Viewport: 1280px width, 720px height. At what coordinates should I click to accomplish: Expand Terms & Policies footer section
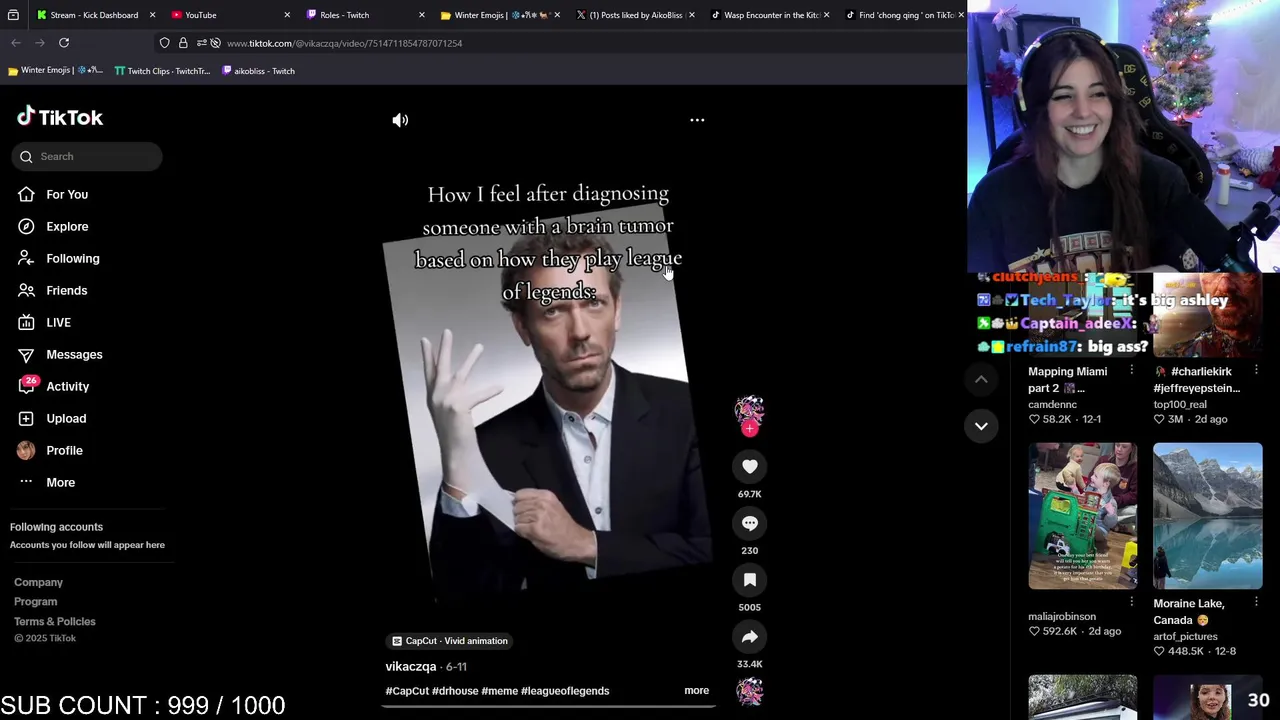(x=55, y=621)
